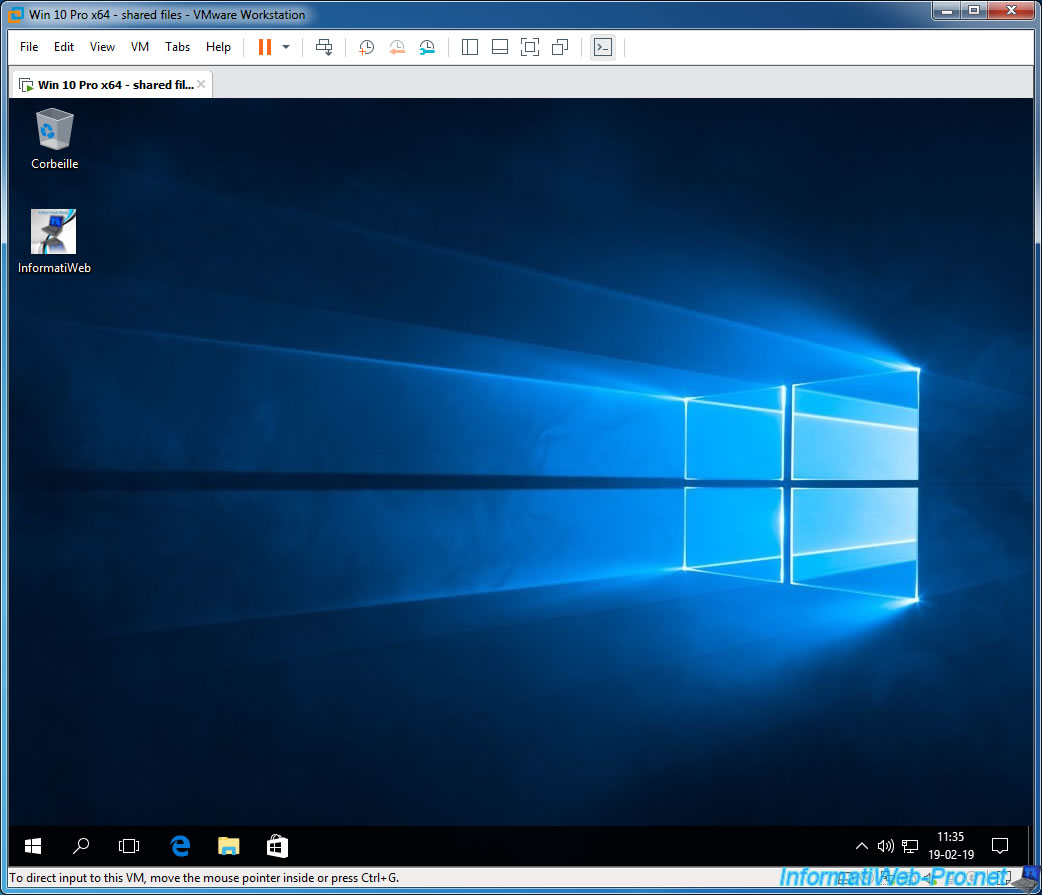Viewport: 1042px width, 895px height.
Task: Open the snapshot manager
Action: pyautogui.click(x=427, y=47)
